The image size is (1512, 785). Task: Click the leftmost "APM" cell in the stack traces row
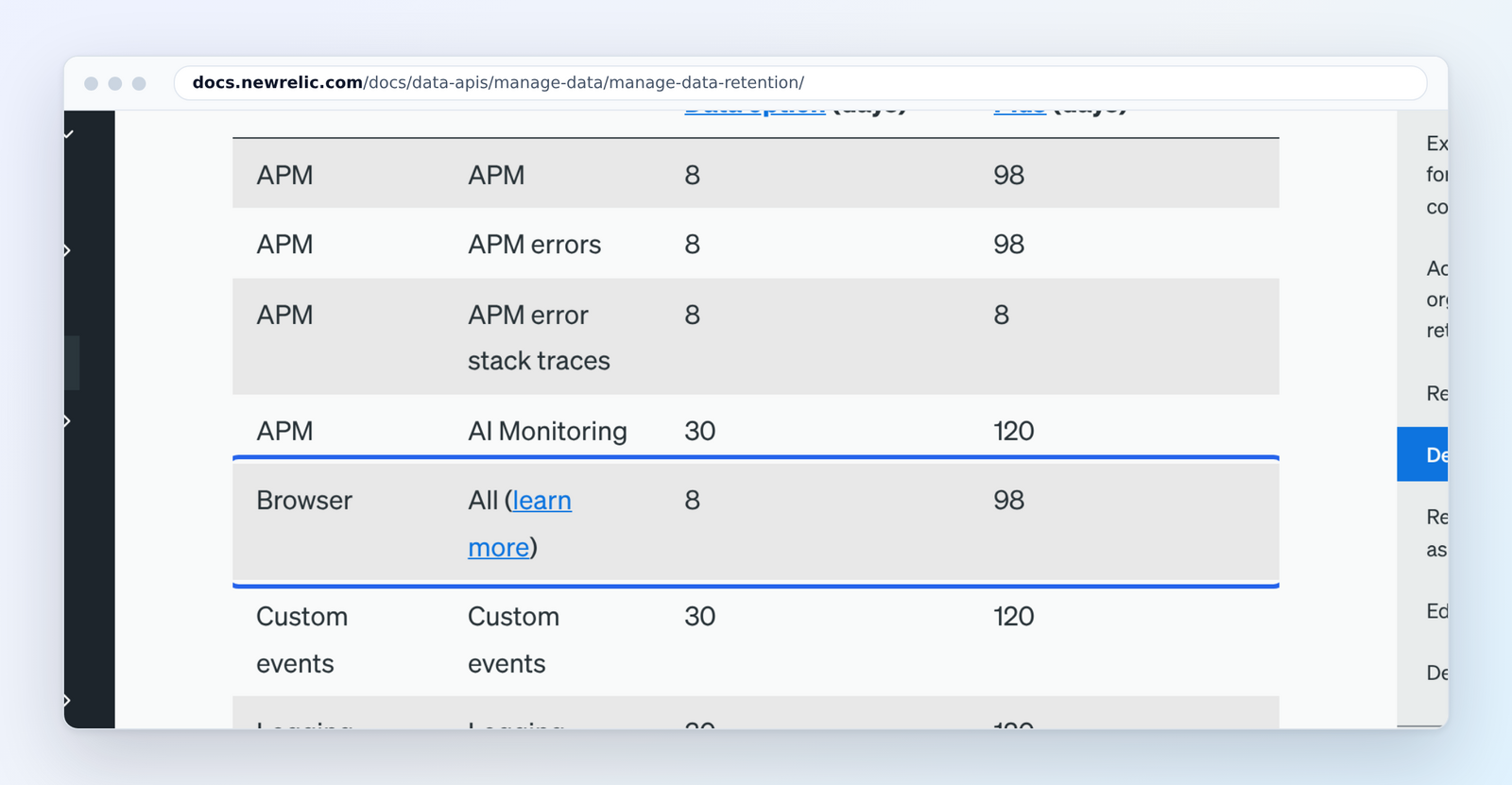284,315
